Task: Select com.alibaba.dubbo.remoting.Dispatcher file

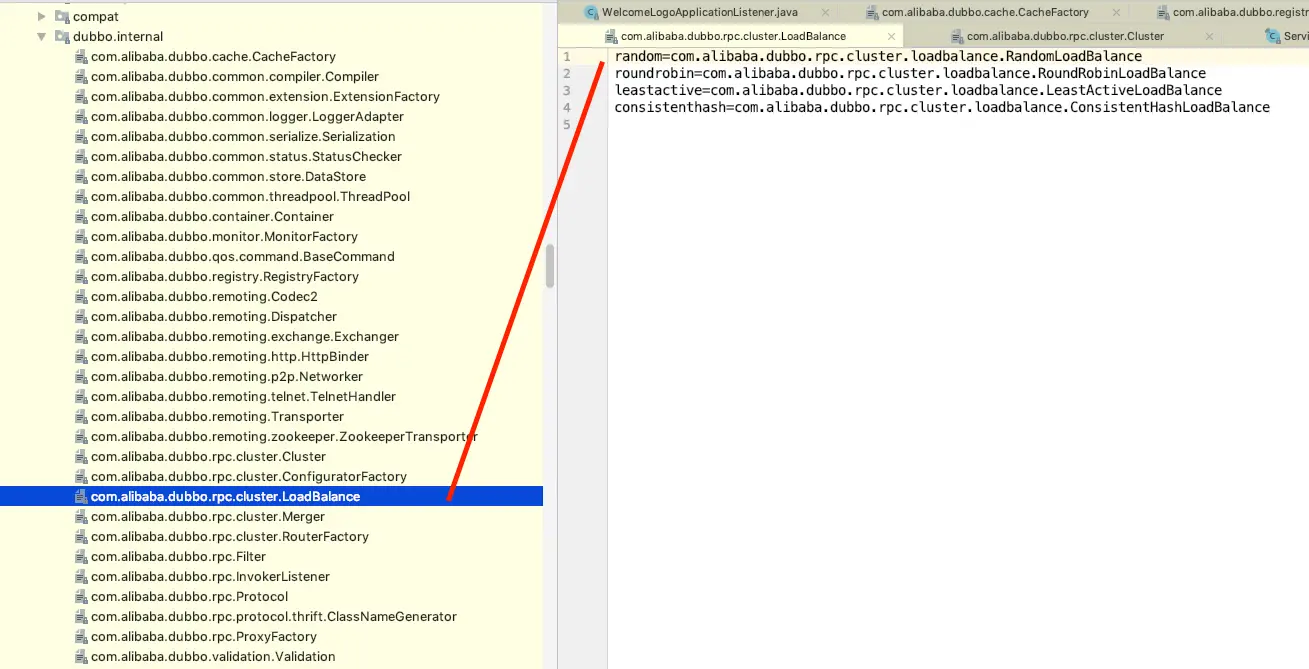Action: point(214,317)
